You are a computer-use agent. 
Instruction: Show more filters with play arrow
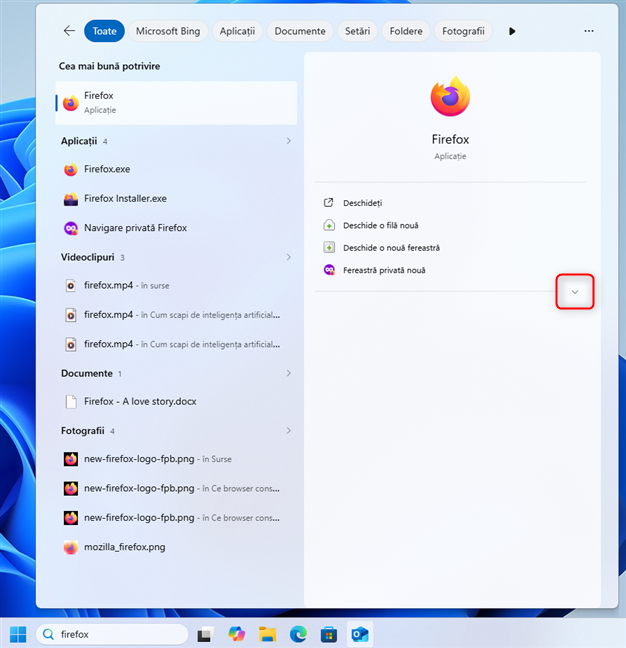[512, 31]
